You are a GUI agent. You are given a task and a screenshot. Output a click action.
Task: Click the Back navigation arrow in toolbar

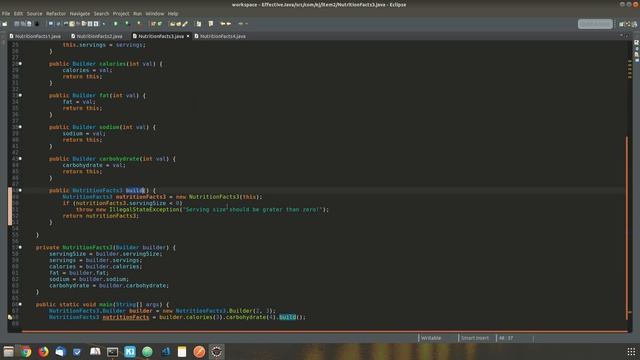point(222,24)
